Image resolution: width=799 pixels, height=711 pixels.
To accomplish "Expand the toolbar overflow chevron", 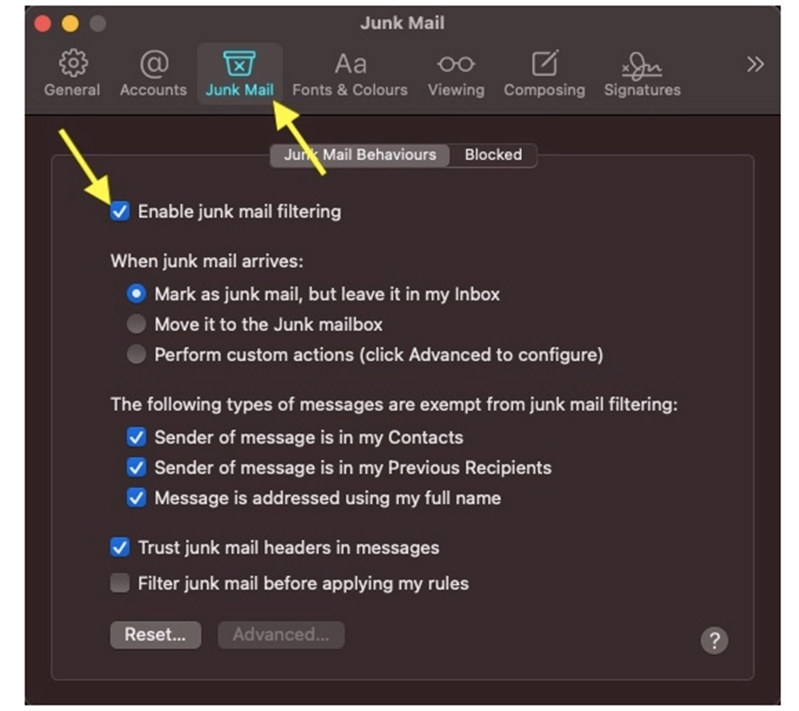I will click(755, 64).
